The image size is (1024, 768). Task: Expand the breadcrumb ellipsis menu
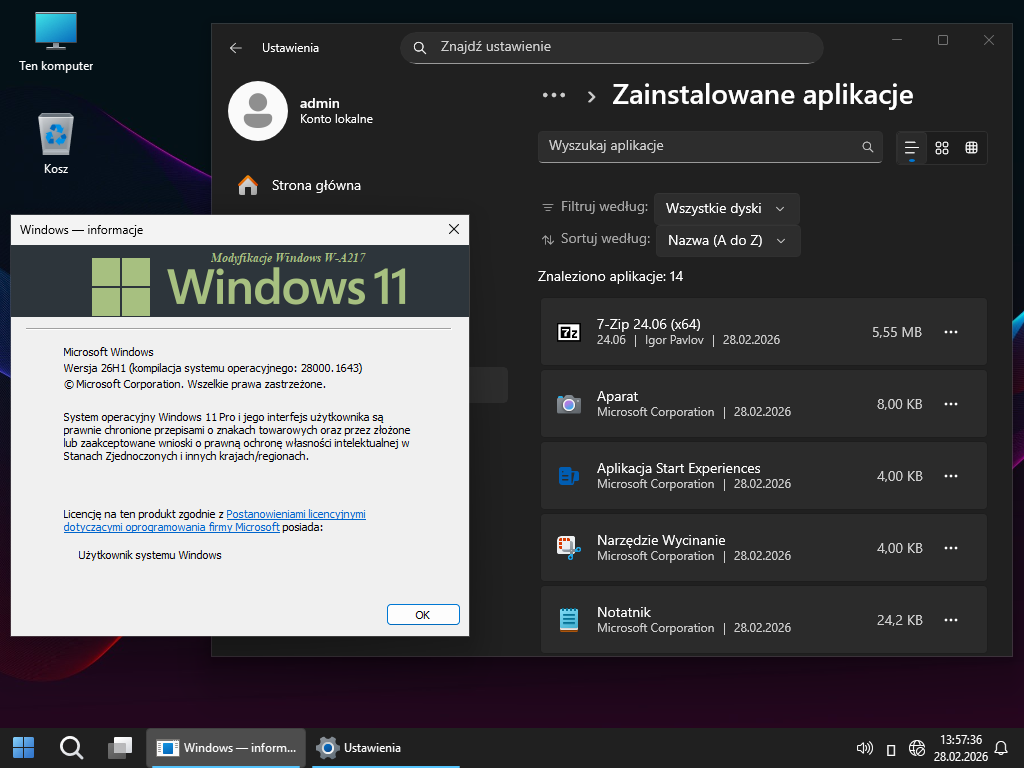coord(554,95)
